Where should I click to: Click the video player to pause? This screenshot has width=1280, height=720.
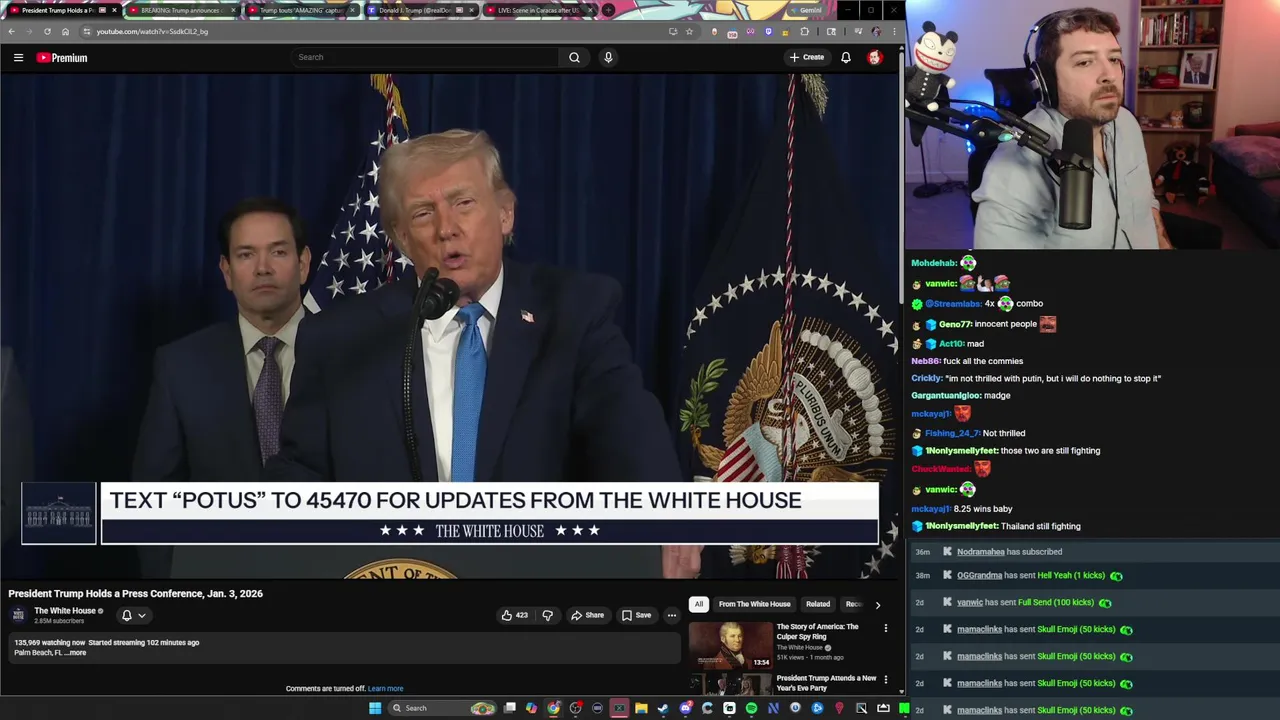tap(450, 325)
